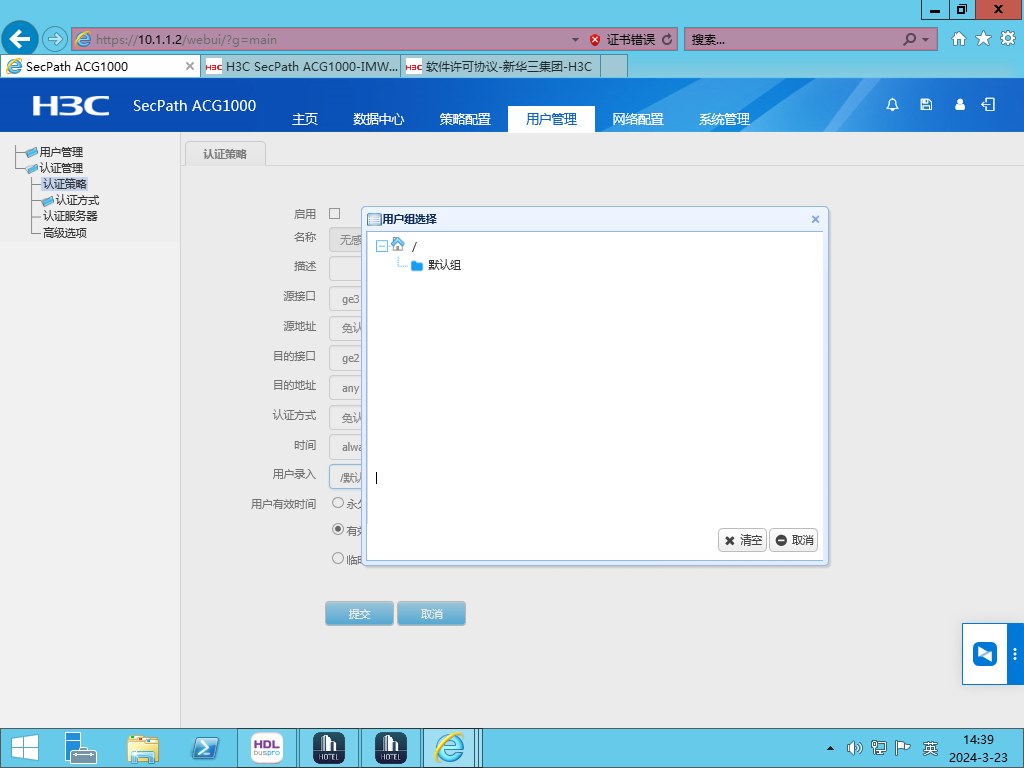
Task: Click the search magnifier icon
Action: tap(909, 39)
